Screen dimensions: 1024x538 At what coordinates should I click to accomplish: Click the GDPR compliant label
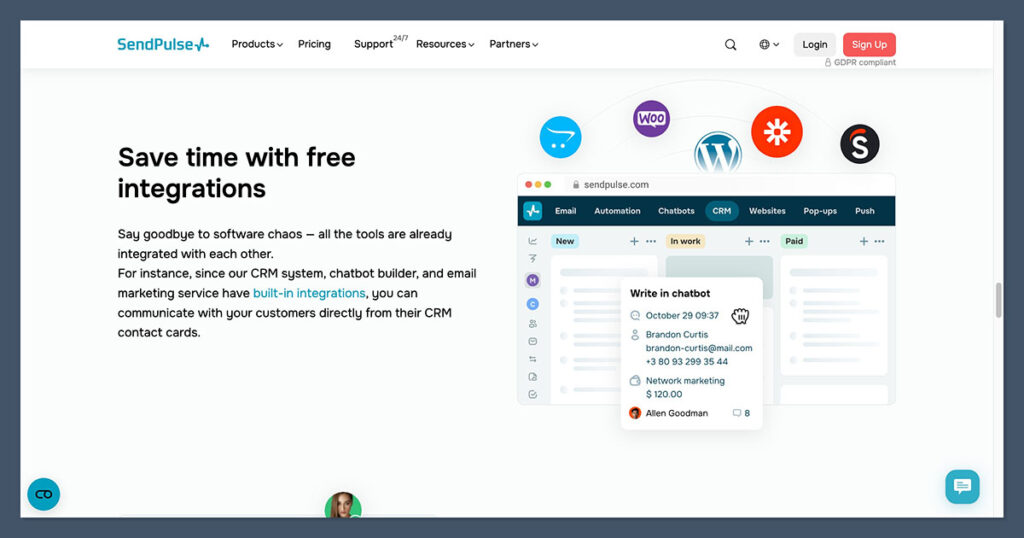[x=859, y=63]
